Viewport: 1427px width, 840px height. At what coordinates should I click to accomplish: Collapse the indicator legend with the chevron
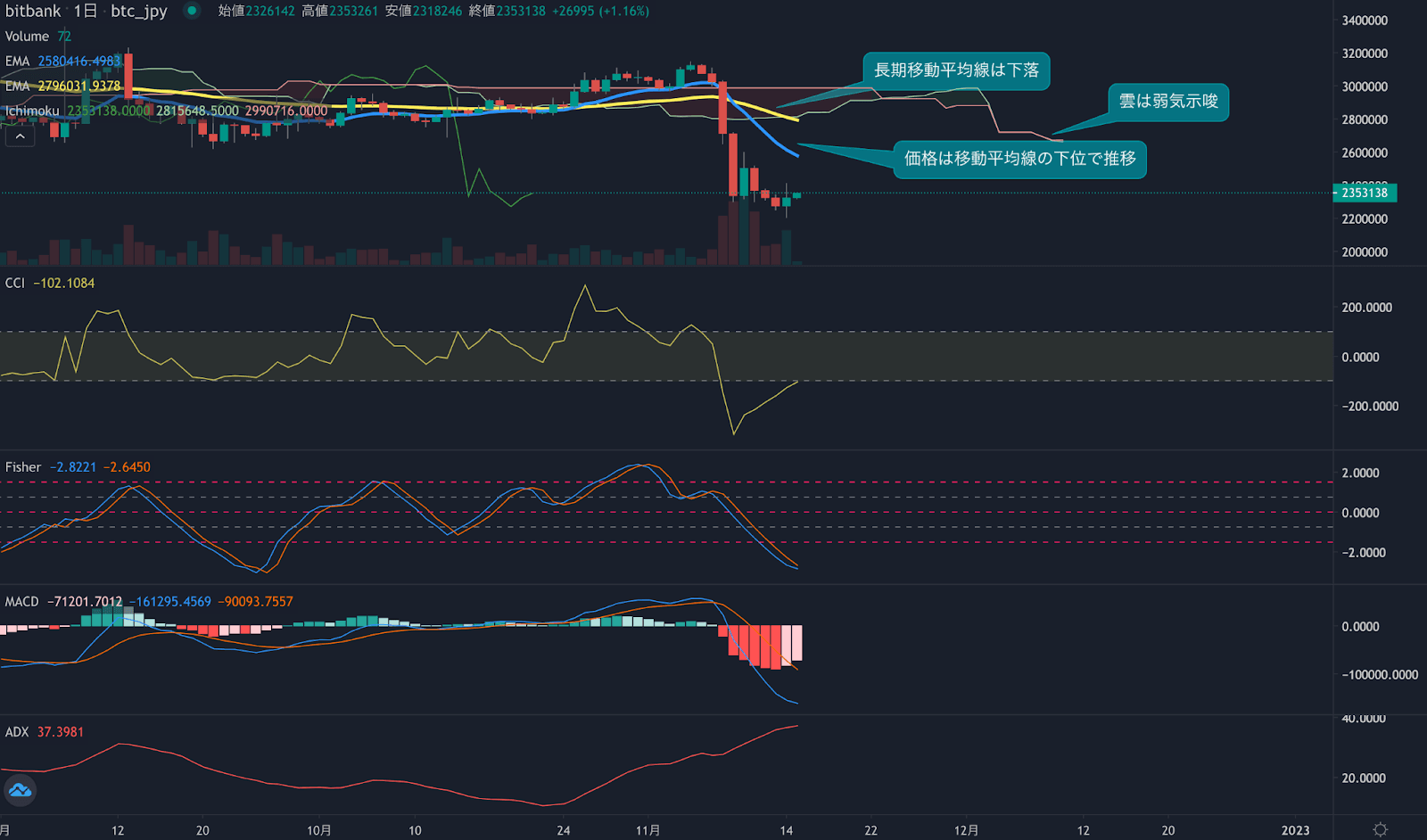pos(20,136)
